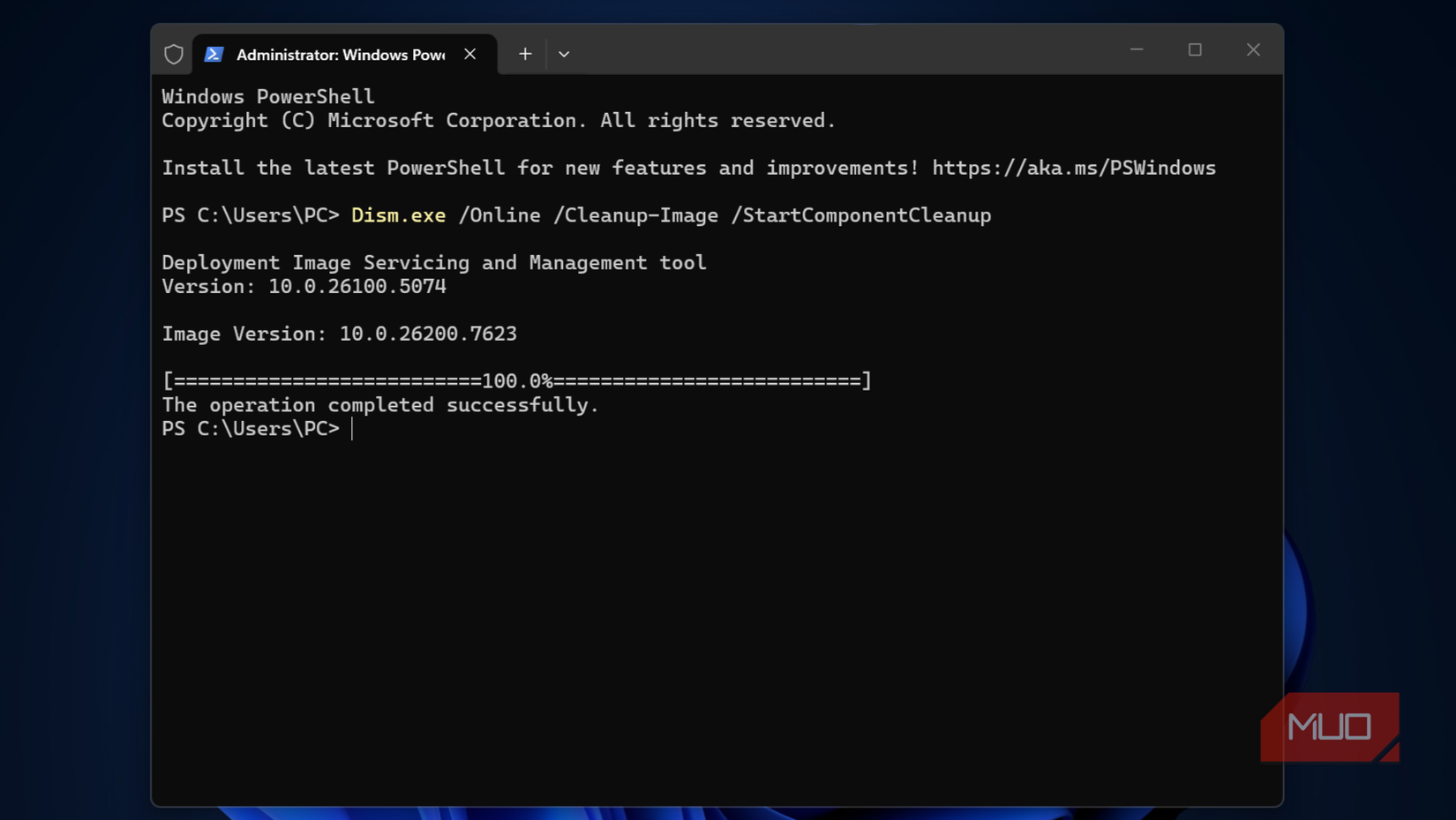Close the terminal window
This screenshot has width=1456, height=820.
coord(1253,50)
